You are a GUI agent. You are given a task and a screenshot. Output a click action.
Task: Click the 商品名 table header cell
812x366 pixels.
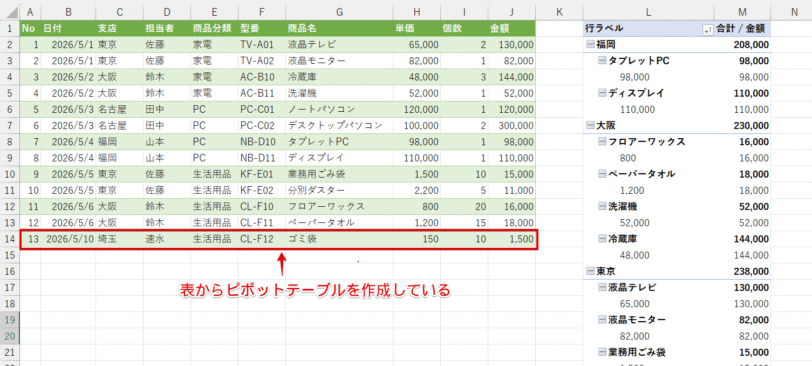[339, 28]
